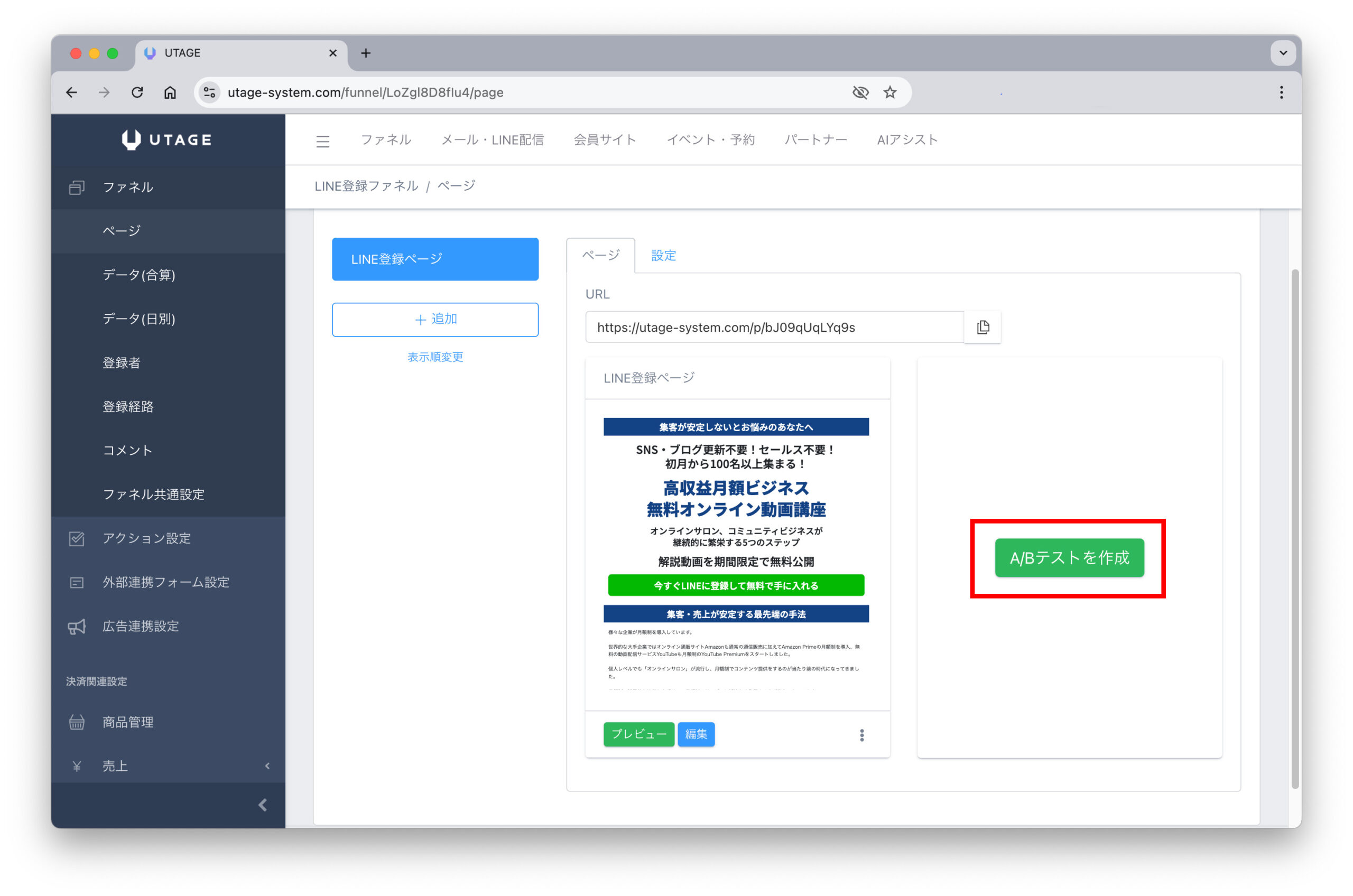Click the A/Bテストを作成 button
The image size is (1353, 896).
1069,558
